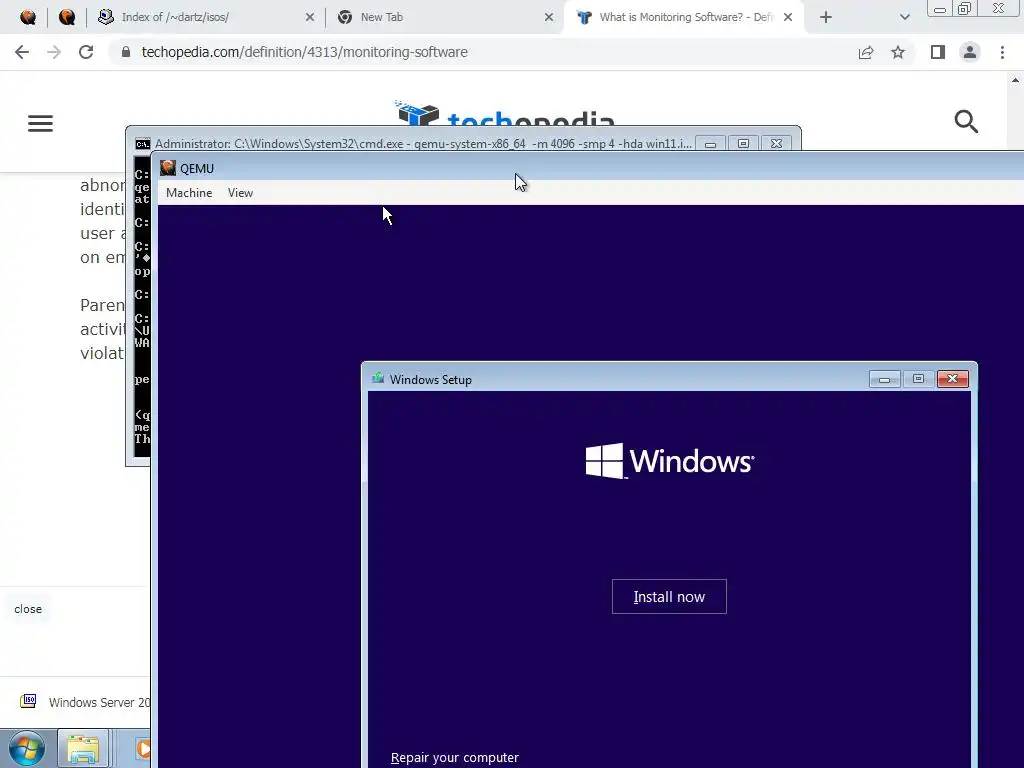Open the QEMU Machine menu
Viewport: 1024px width, 768px height.
click(189, 193)
